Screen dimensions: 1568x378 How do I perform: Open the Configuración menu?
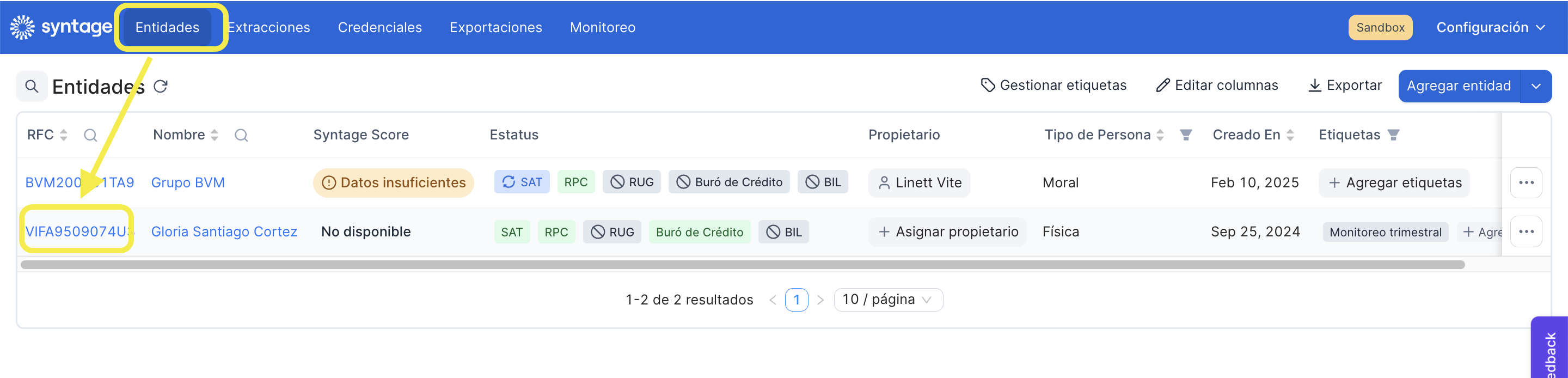(1491, 27)
